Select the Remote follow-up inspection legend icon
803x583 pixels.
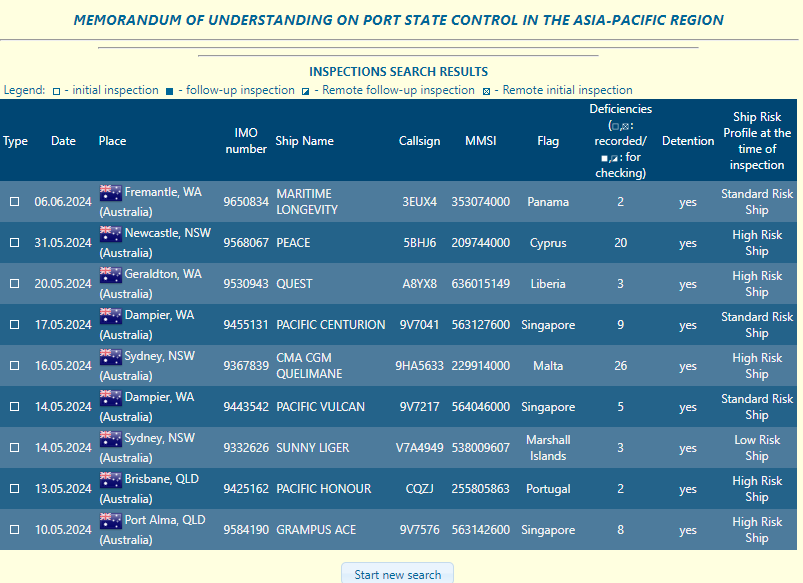coord(305,91)
